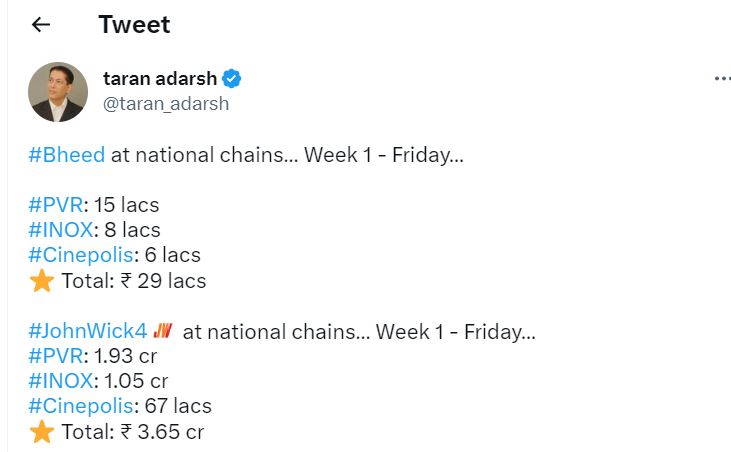Open #Cinepolis hashtag showing 6 lacs

(80, 255)
